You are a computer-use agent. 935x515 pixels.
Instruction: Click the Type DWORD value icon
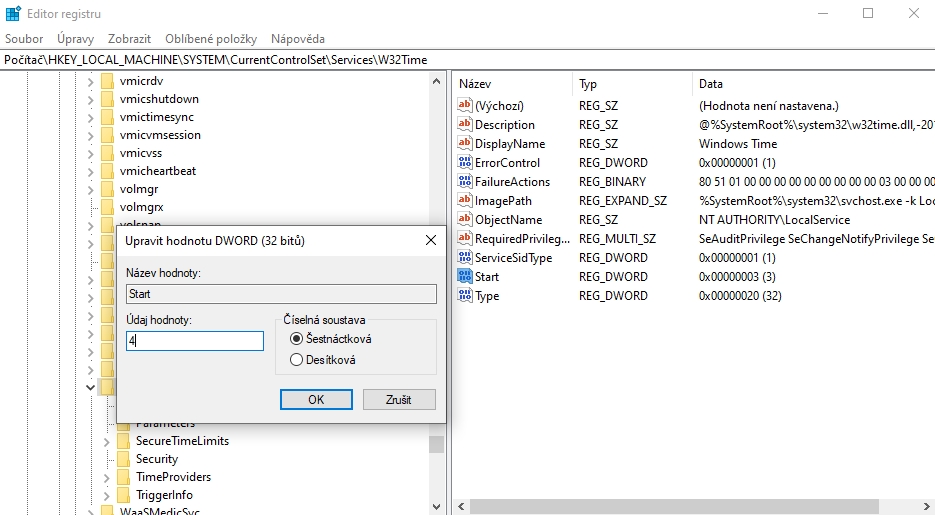(x=465, y=295)
